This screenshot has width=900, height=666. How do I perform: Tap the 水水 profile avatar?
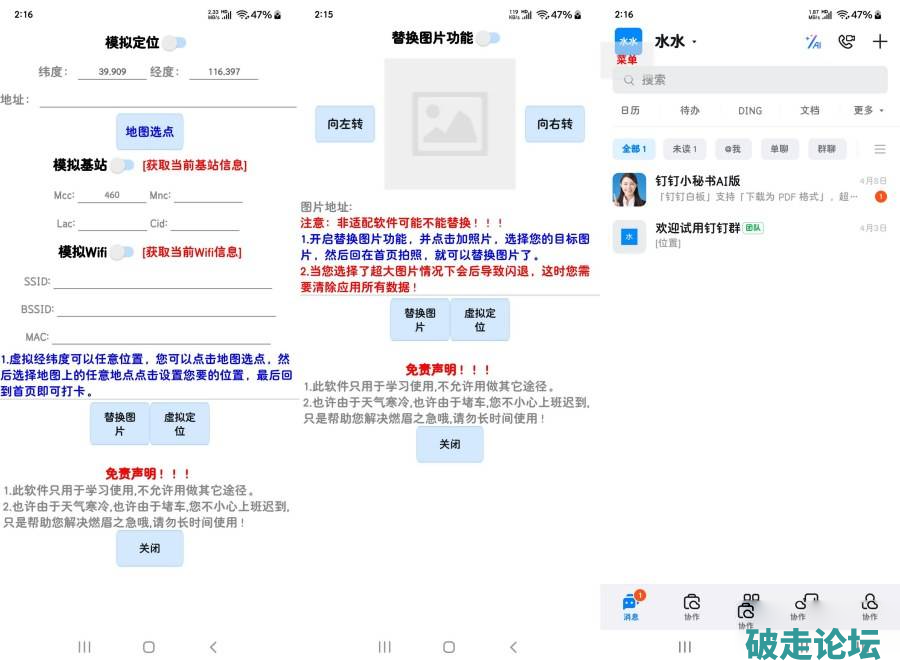click(629, 42)
